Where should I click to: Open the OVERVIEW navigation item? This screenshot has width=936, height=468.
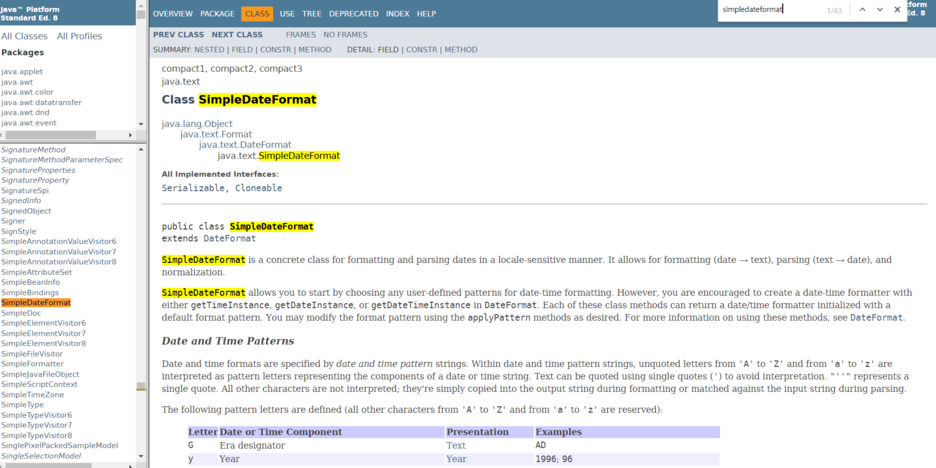pyautogui.click(x=173, y=14)
